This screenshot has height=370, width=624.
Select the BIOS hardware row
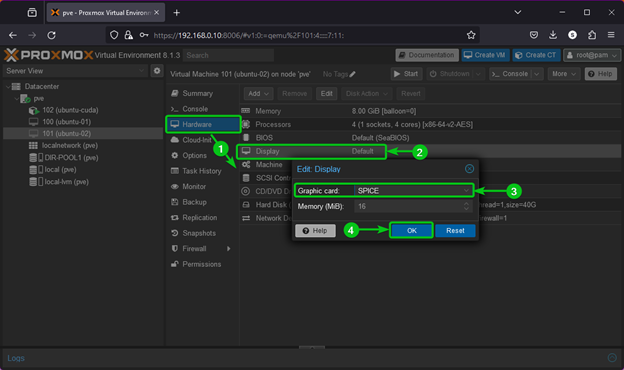pyautogui.click(x=431, y=138)
